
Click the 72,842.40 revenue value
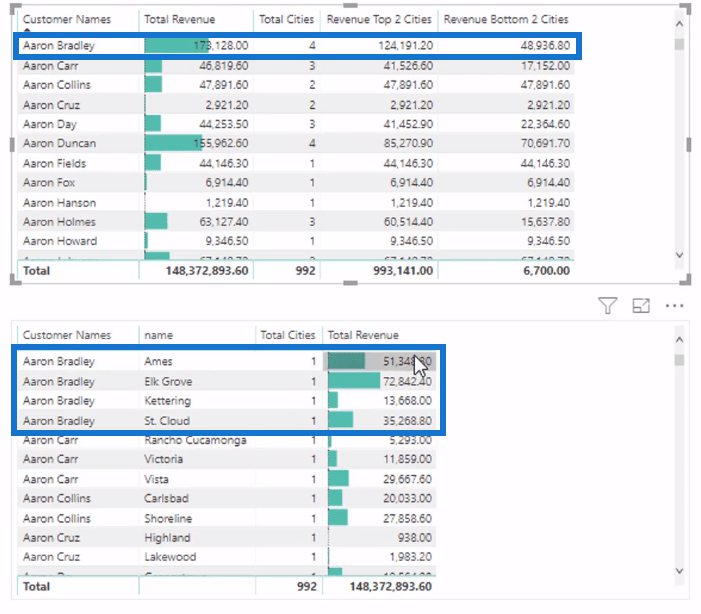tap(407, 381)
